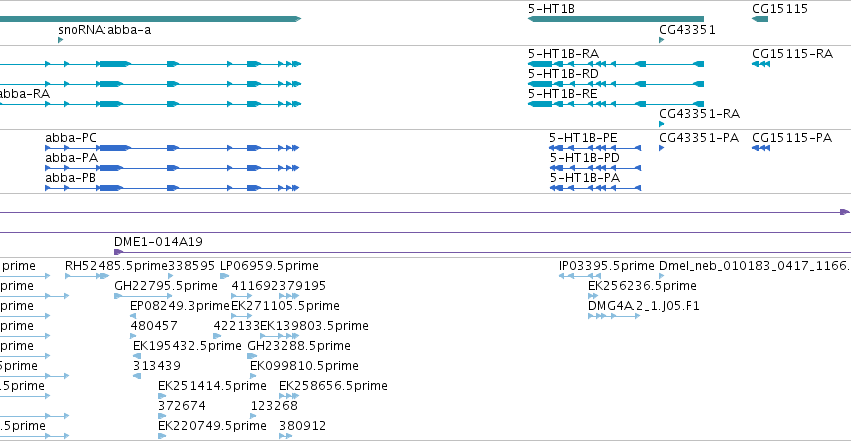
Task: Click the abba-PA protein label
Action: (72, 158)
